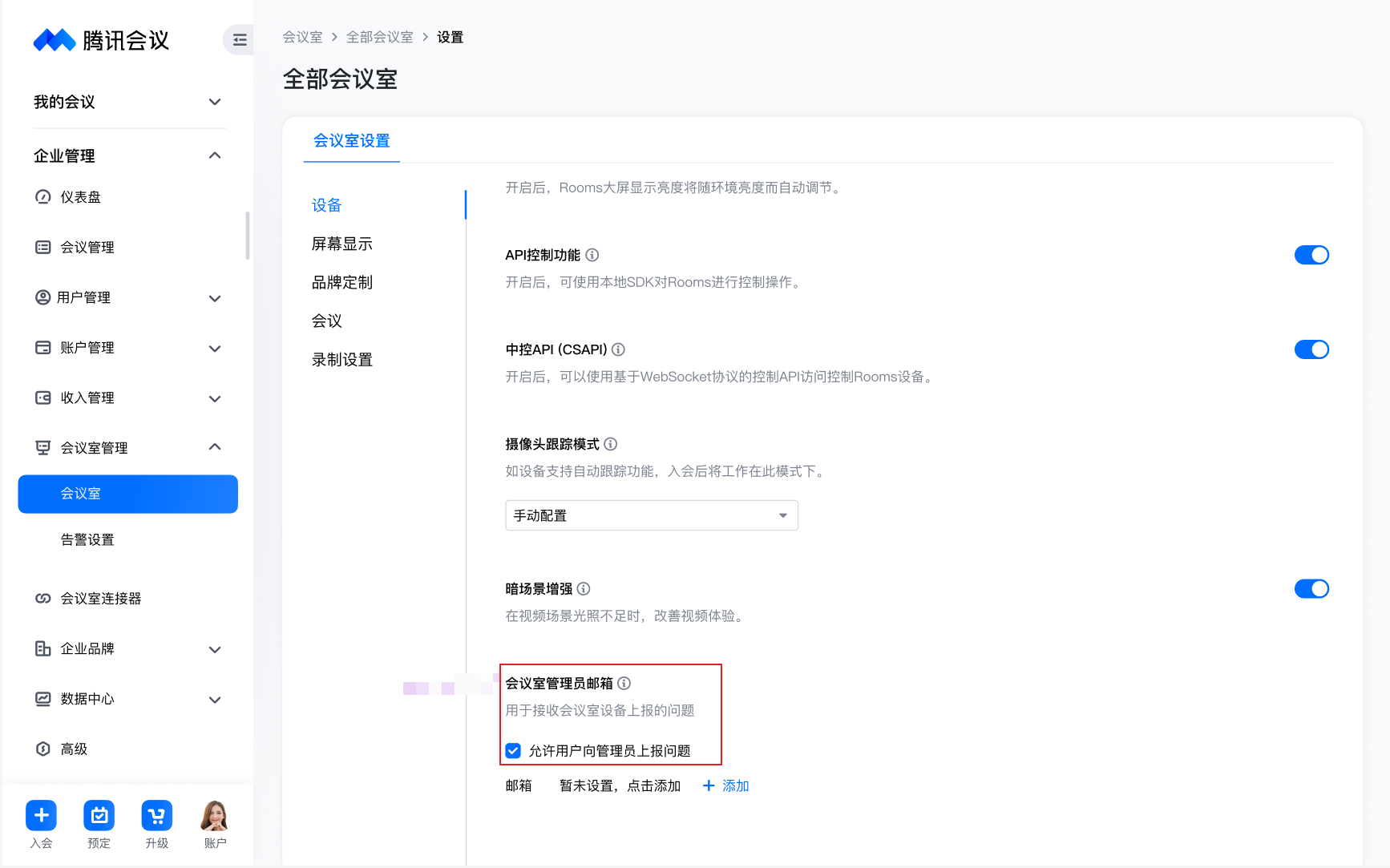Expand the 企业品牌 submenu

click(215, 649)
